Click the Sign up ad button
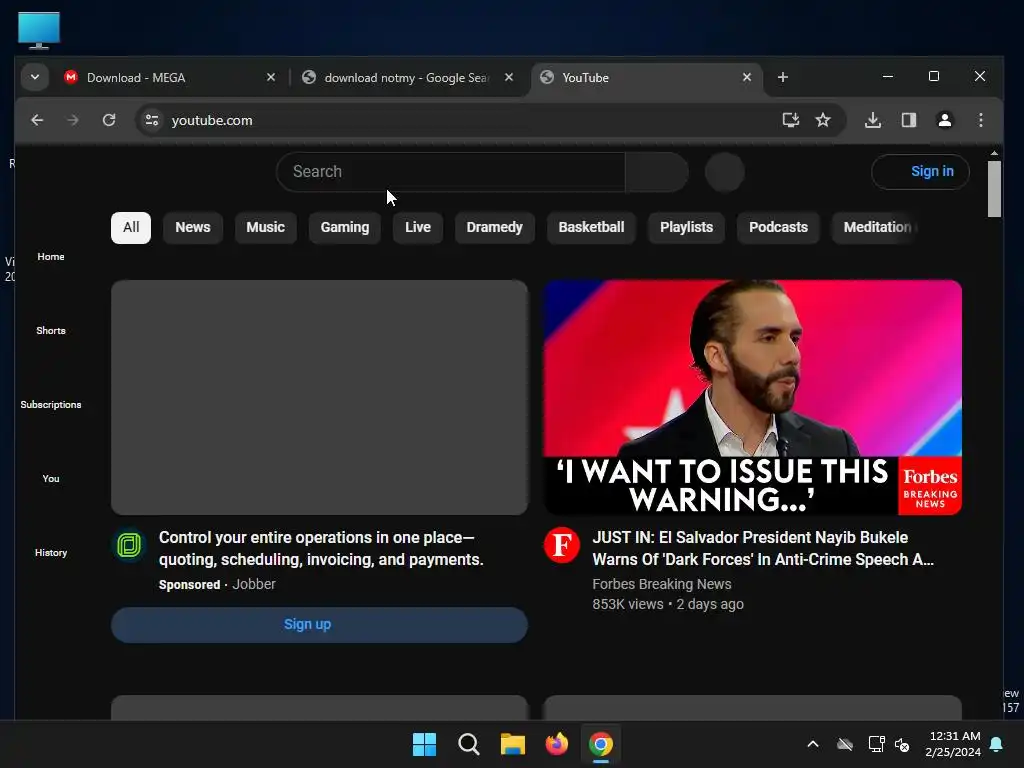1024x768 pixels. (x=319, y=625)
